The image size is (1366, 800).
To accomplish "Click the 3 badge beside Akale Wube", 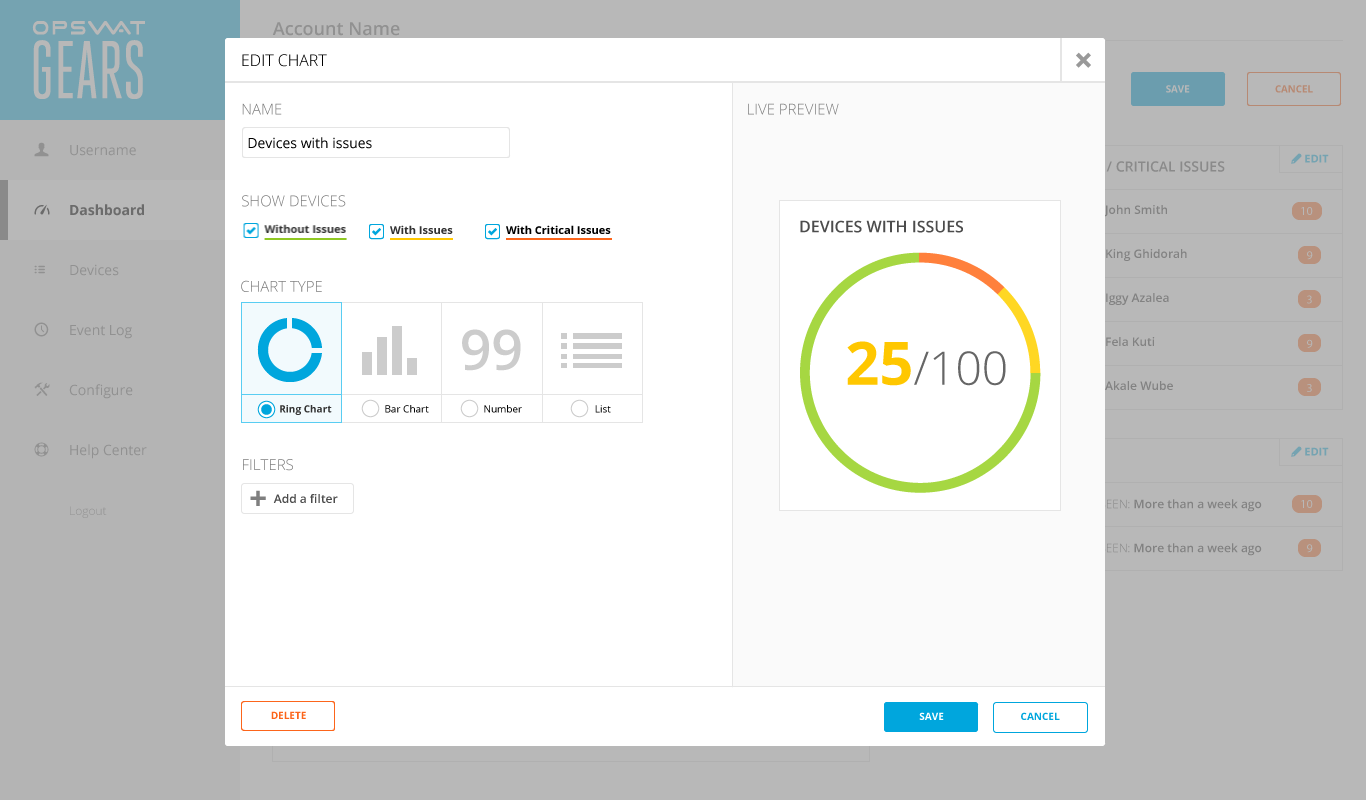I will coord(1309,387).
